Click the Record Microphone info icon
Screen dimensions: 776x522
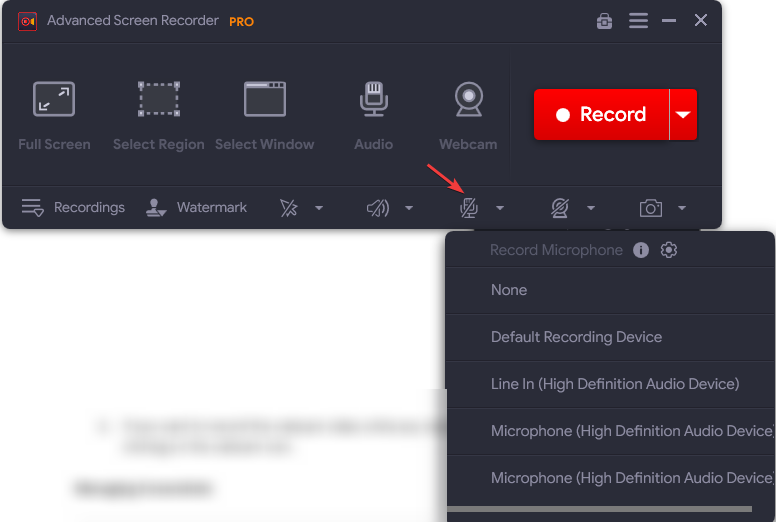click(641, 250)
